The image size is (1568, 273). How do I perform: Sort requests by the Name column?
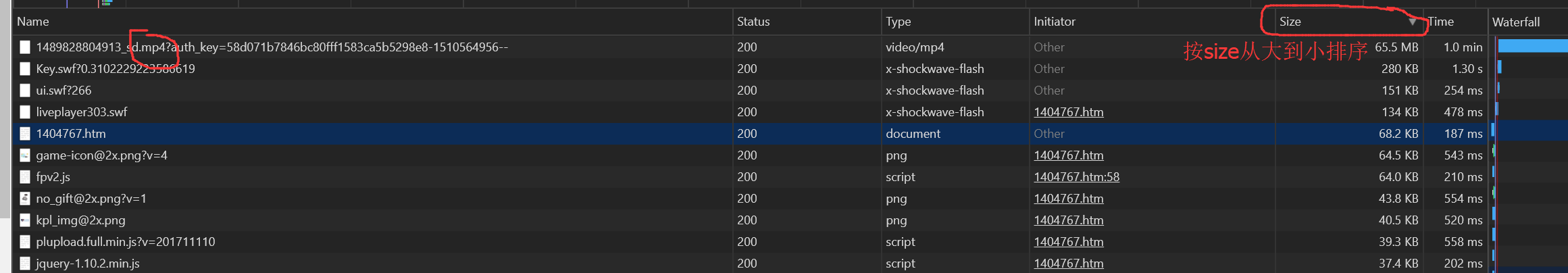click(372, 22)
